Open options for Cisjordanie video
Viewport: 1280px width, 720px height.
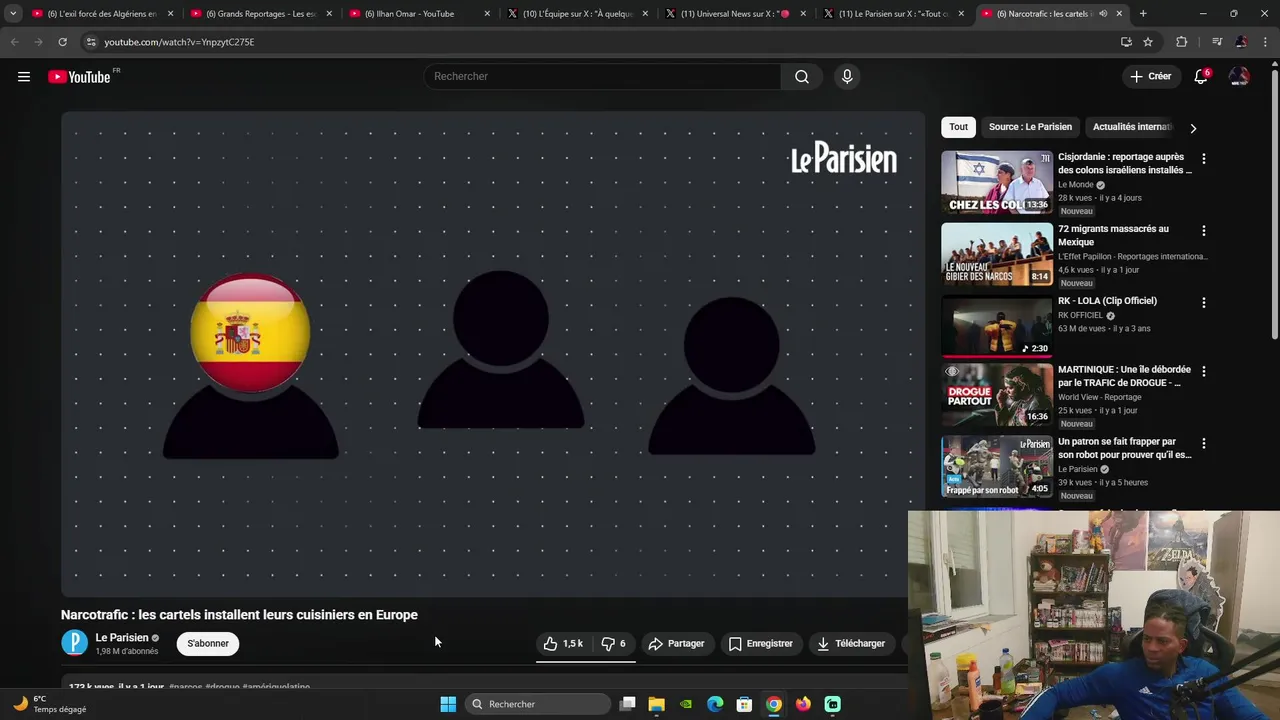(x=1203, y=159)
